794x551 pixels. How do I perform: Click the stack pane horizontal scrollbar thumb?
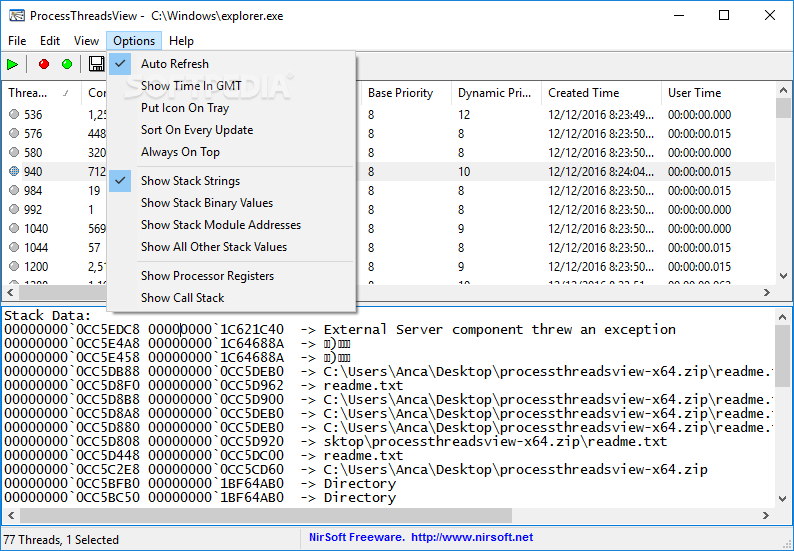tap(265, 516)
